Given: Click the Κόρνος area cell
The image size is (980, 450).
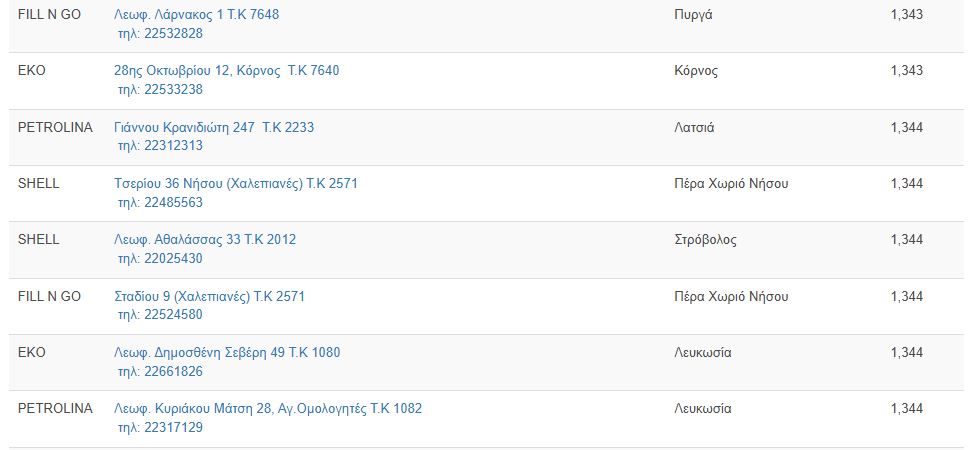Looking at the screenshot, I should (697, 71).
